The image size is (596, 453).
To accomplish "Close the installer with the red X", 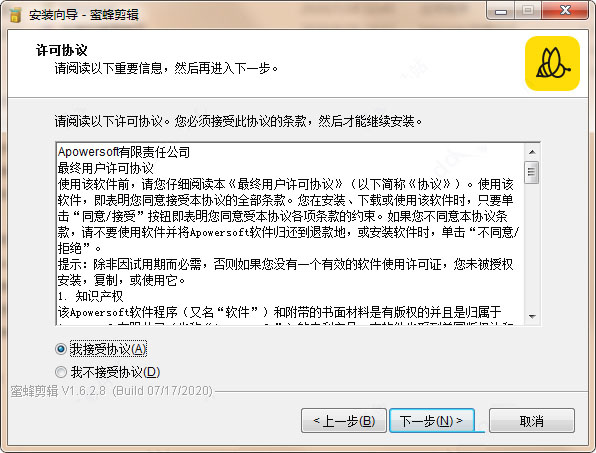I will point(565,11).
